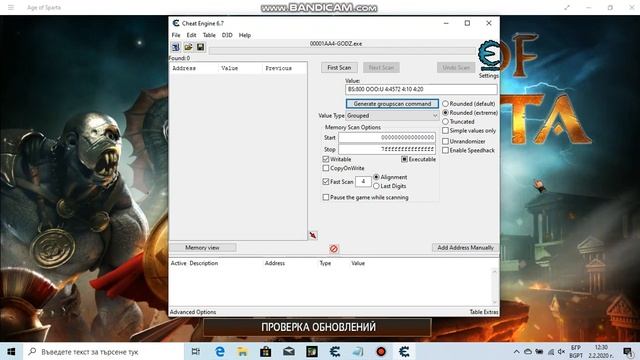Click the Cheat Engine logo above Settings
The width and height of the screenshot is (640, 360).
(488, 56)
